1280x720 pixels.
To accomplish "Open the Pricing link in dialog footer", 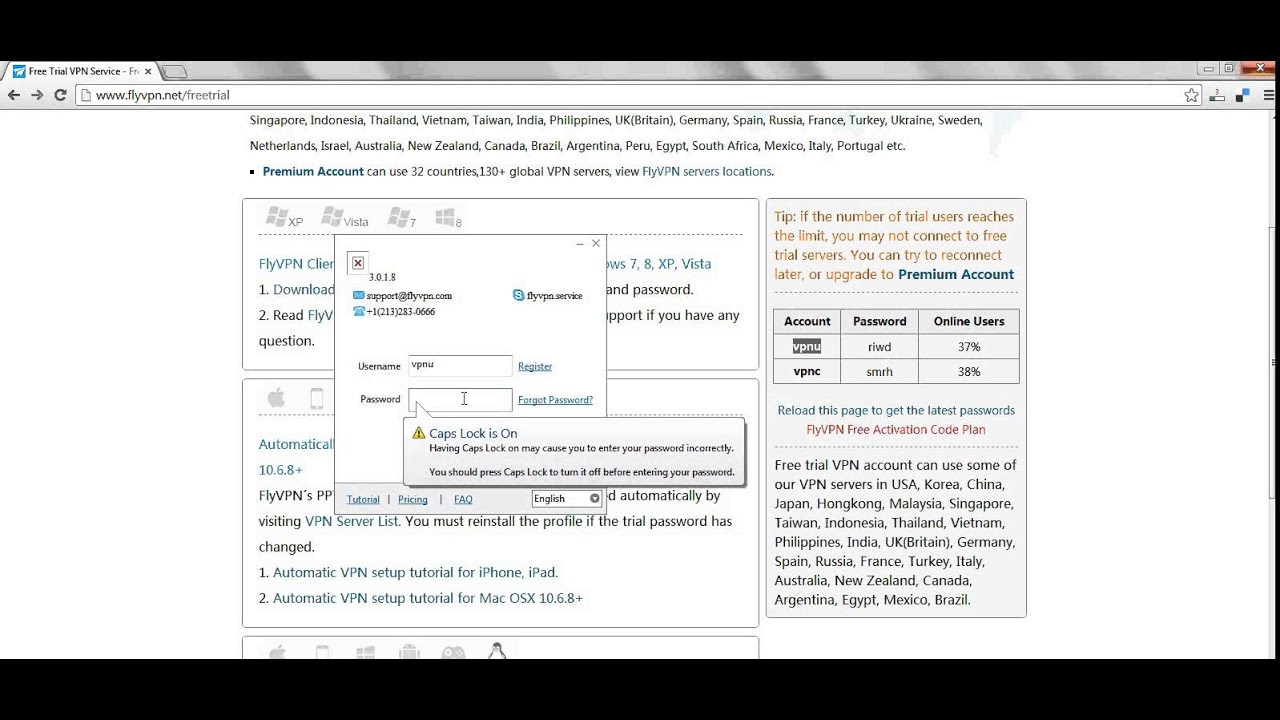I will click(412, 499).
